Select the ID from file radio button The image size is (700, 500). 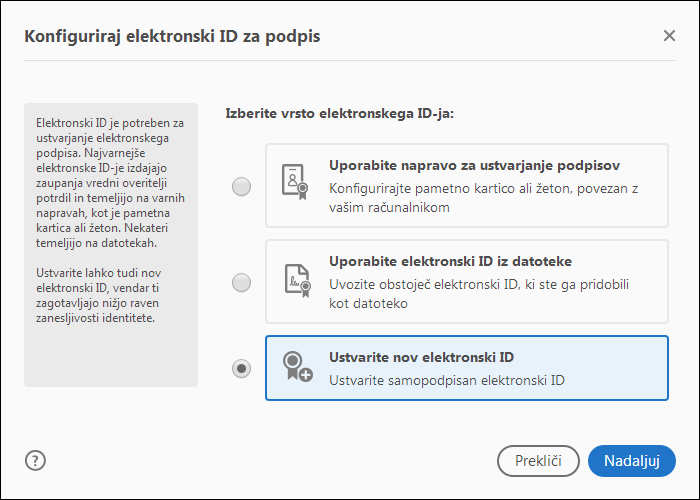click(x=241, y=283)
